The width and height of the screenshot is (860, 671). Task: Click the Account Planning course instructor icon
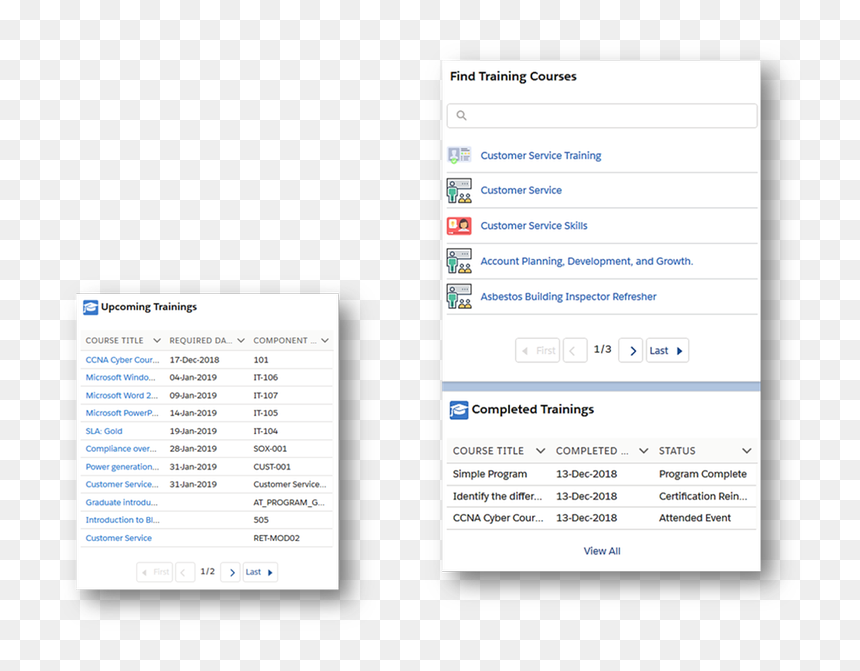(459, 261)
